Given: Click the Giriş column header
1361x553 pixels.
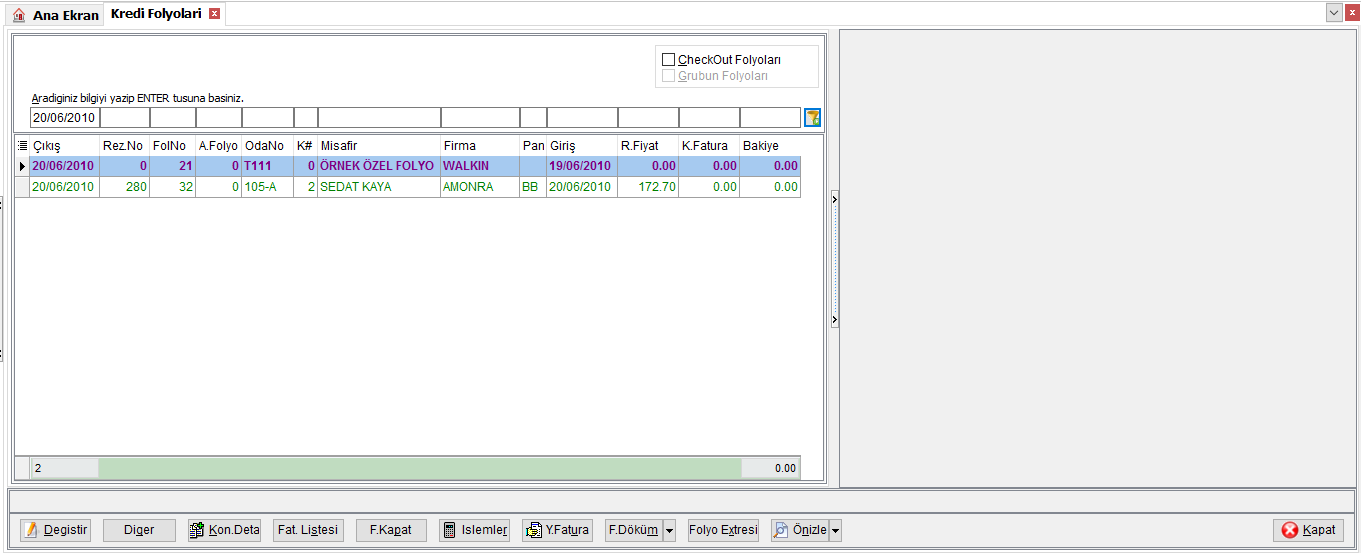Looking at the screenshot, I should click(x=582, y=146).
